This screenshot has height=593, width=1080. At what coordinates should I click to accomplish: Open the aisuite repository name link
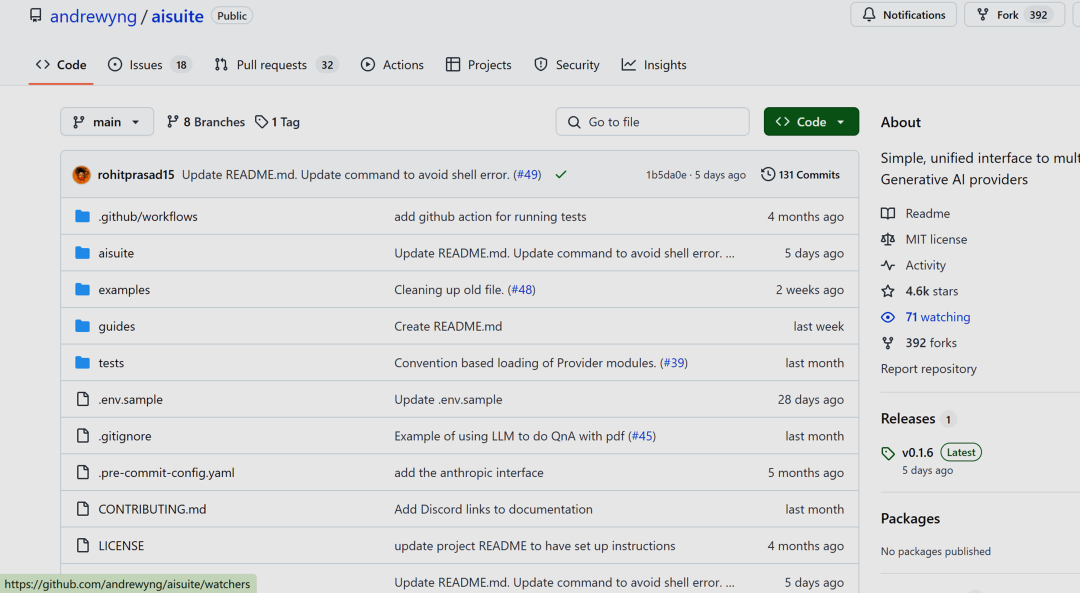(177, 16)
